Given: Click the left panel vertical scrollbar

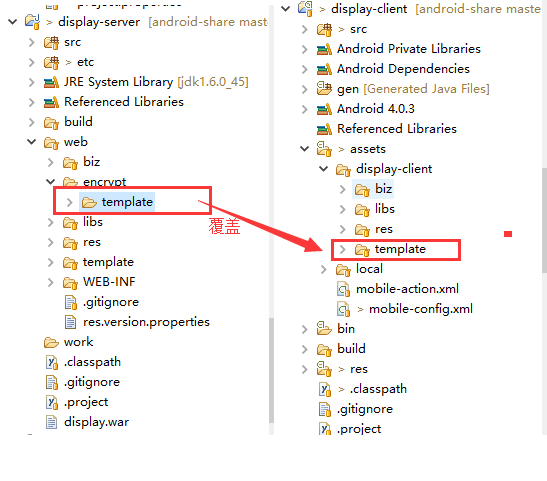Looking at the screenshot, I should [271, 370].
